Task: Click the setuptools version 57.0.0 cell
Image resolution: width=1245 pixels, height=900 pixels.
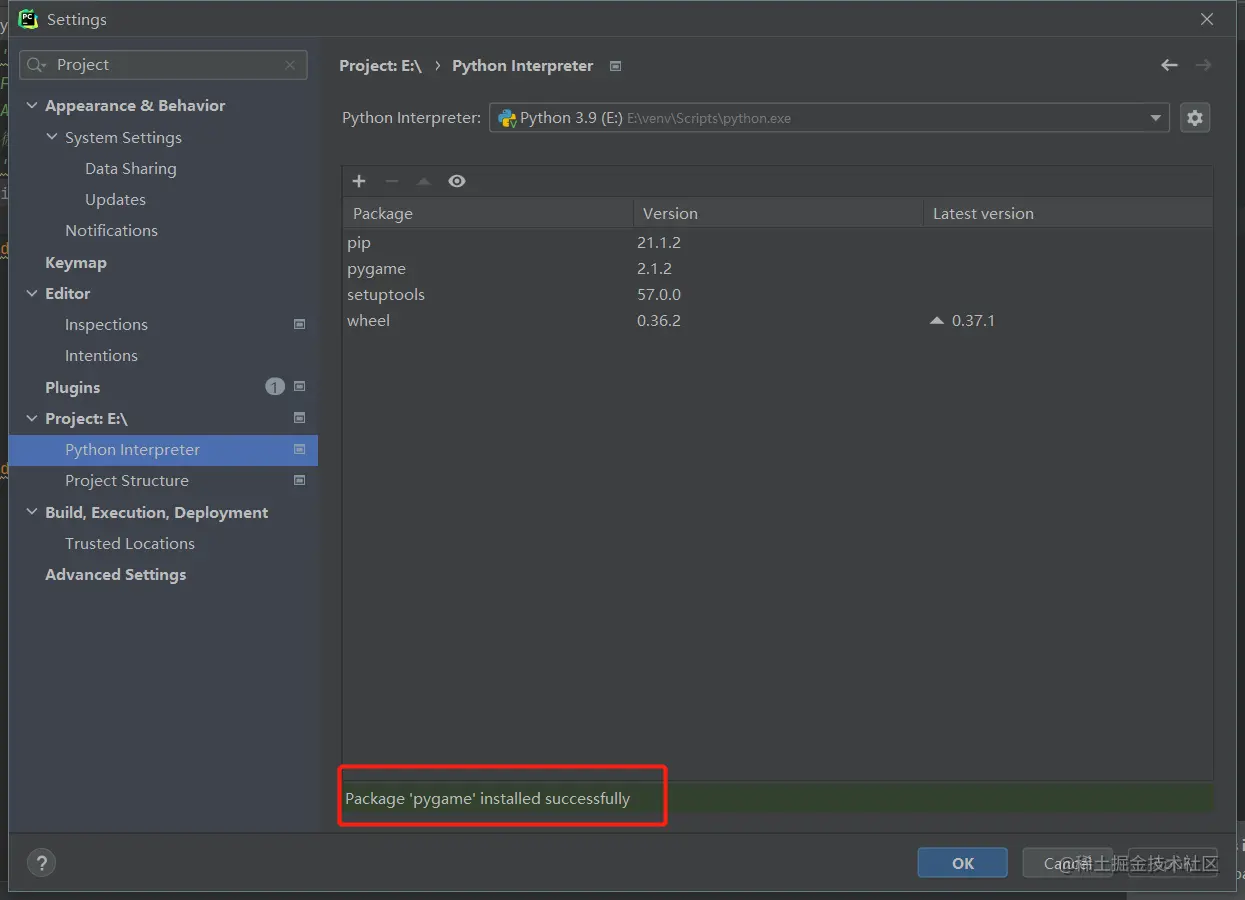Action: [x=659, y=295]
